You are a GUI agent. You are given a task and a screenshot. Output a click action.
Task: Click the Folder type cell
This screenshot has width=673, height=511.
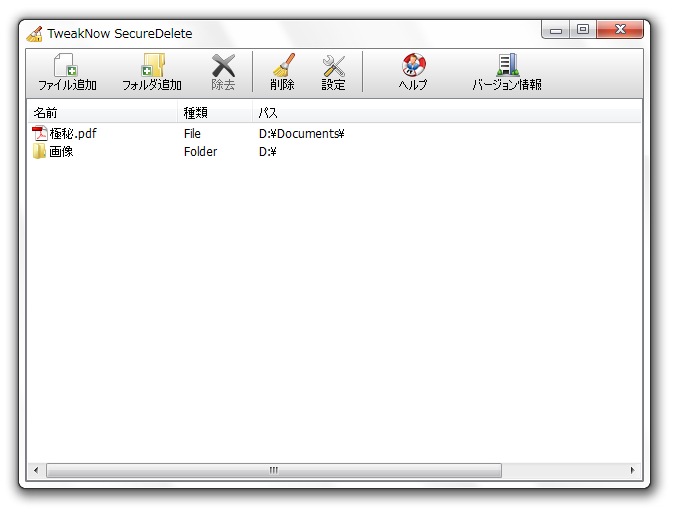[200, 151]
